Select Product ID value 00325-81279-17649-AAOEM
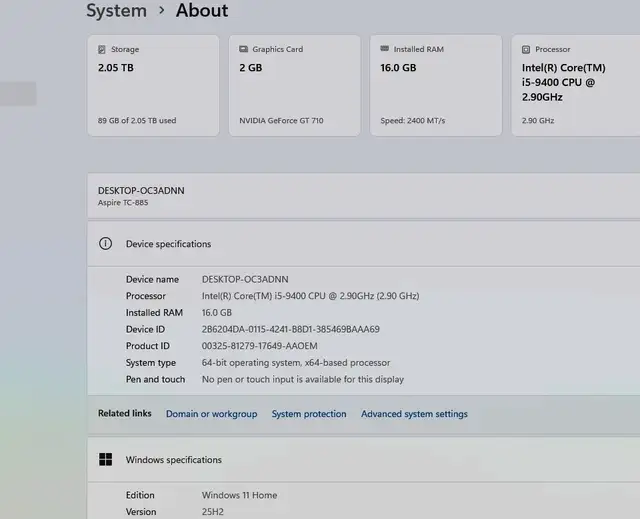Viewport: 640px width, 519px height. pyautogui.click(x=260, y=346)
